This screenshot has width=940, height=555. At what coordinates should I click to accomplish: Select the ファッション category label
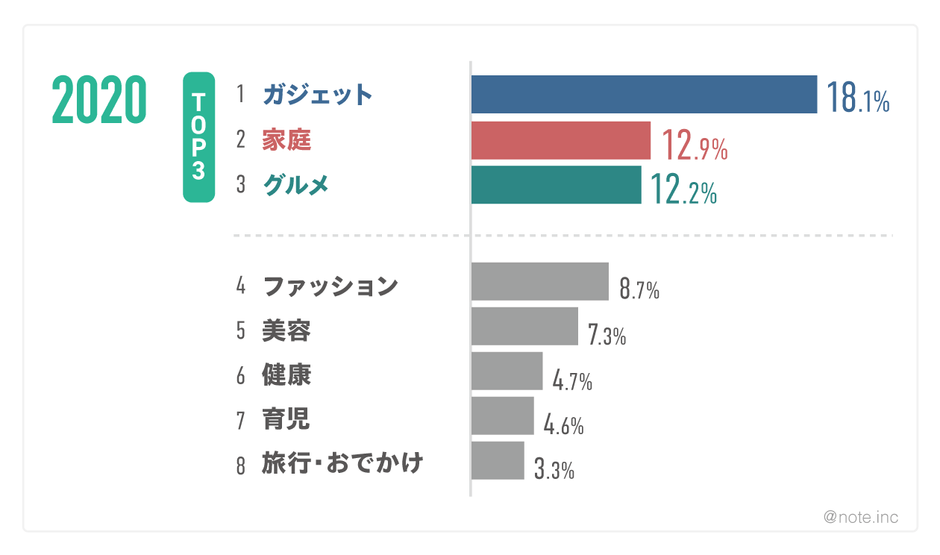tap(331, 286)
